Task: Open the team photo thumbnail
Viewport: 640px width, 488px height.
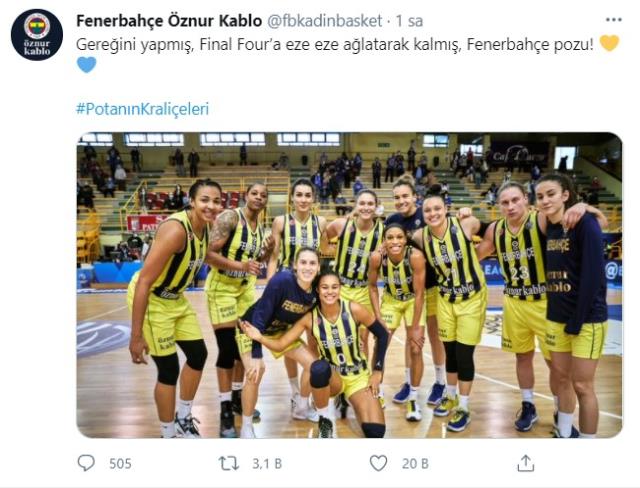Action: pyautogui.click(x=349, y=285)
